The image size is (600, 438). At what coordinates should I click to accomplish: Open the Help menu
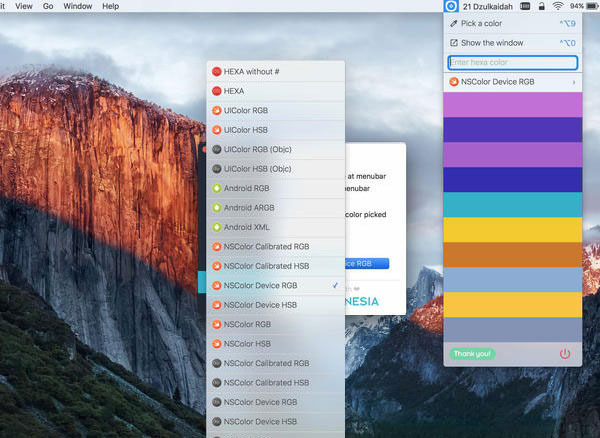111,6
